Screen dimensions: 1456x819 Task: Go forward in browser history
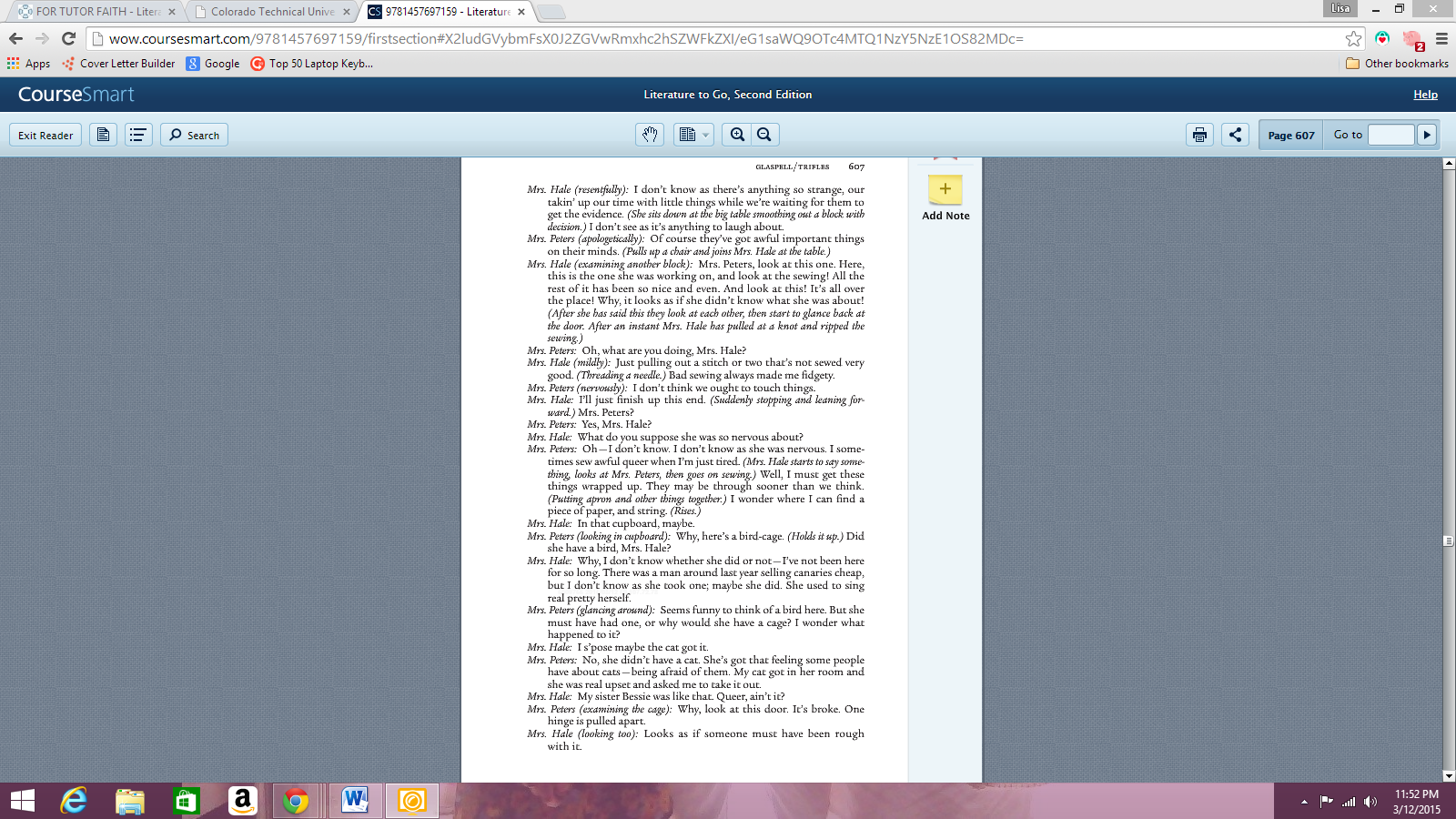tap(42, 38)
